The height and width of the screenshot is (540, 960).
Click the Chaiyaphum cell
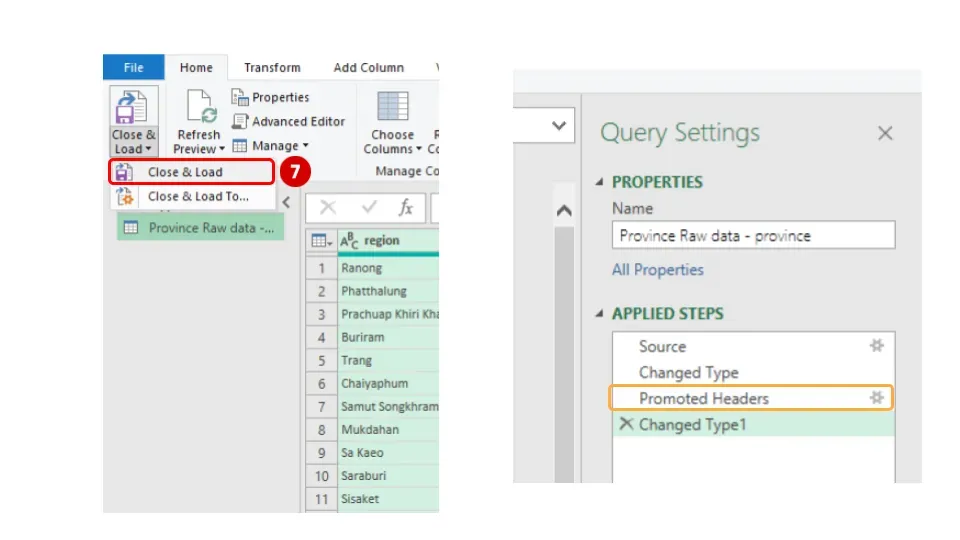coord(388,384)
